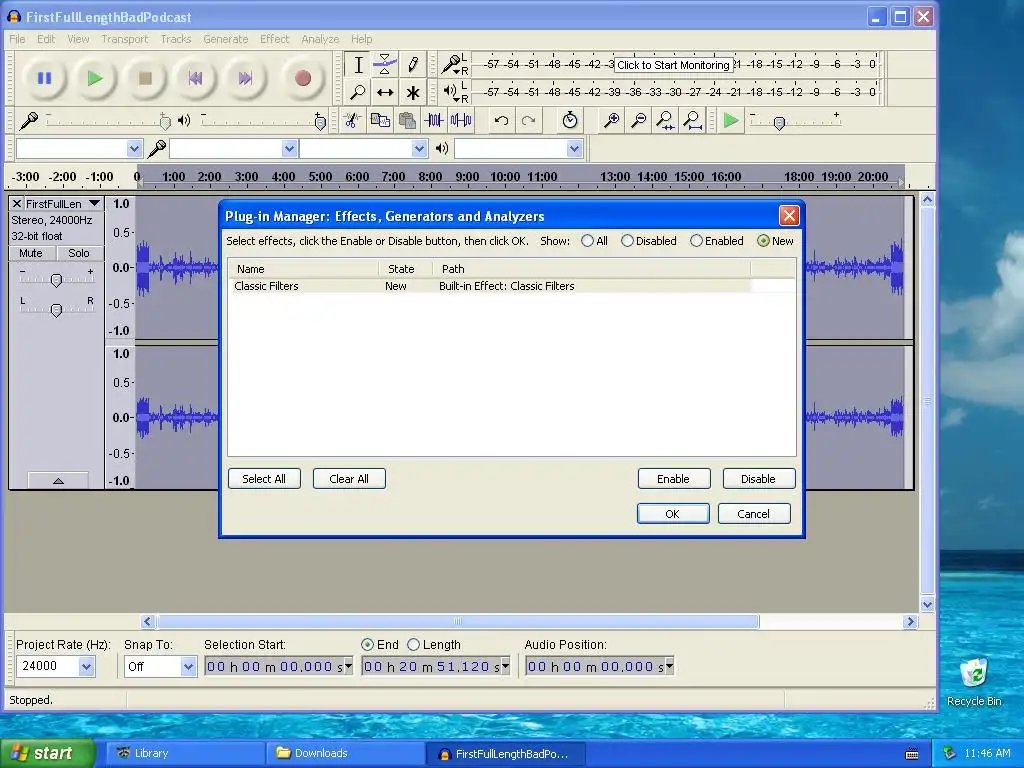1024x768 pixels.
Task: Click the Trim Audio icon
Action: pyautogui.click(x=434, y=121)
